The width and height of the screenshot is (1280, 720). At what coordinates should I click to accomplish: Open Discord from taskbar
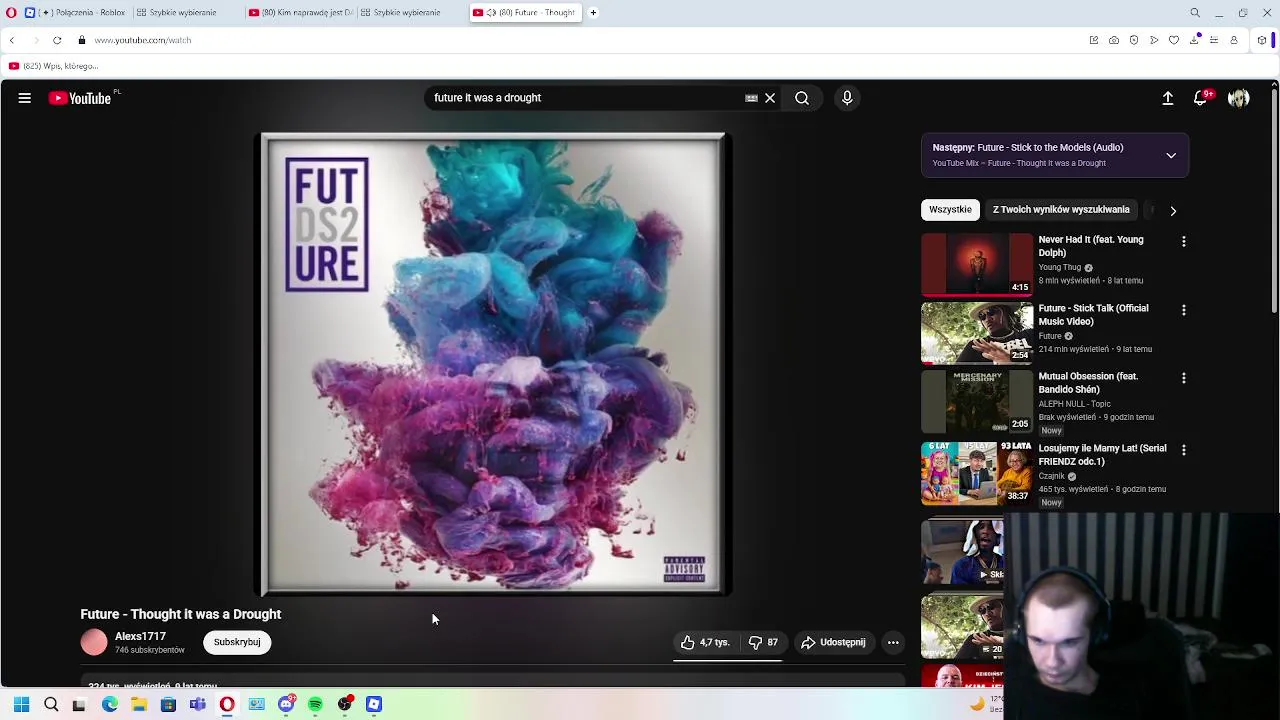pyautogui.click(x=286, y=704)
